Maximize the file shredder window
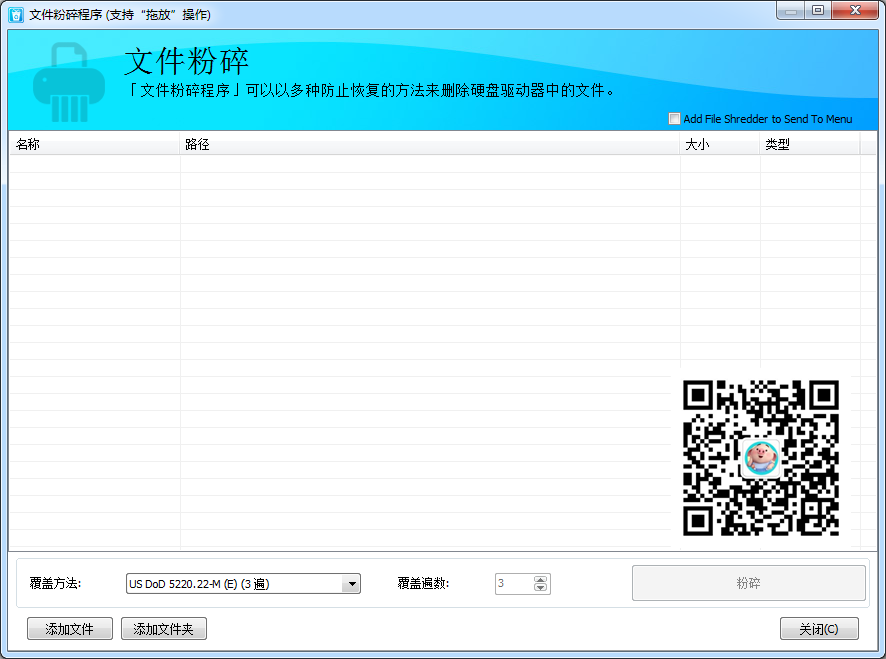This screenshot has width=886, height=659. 818,11
